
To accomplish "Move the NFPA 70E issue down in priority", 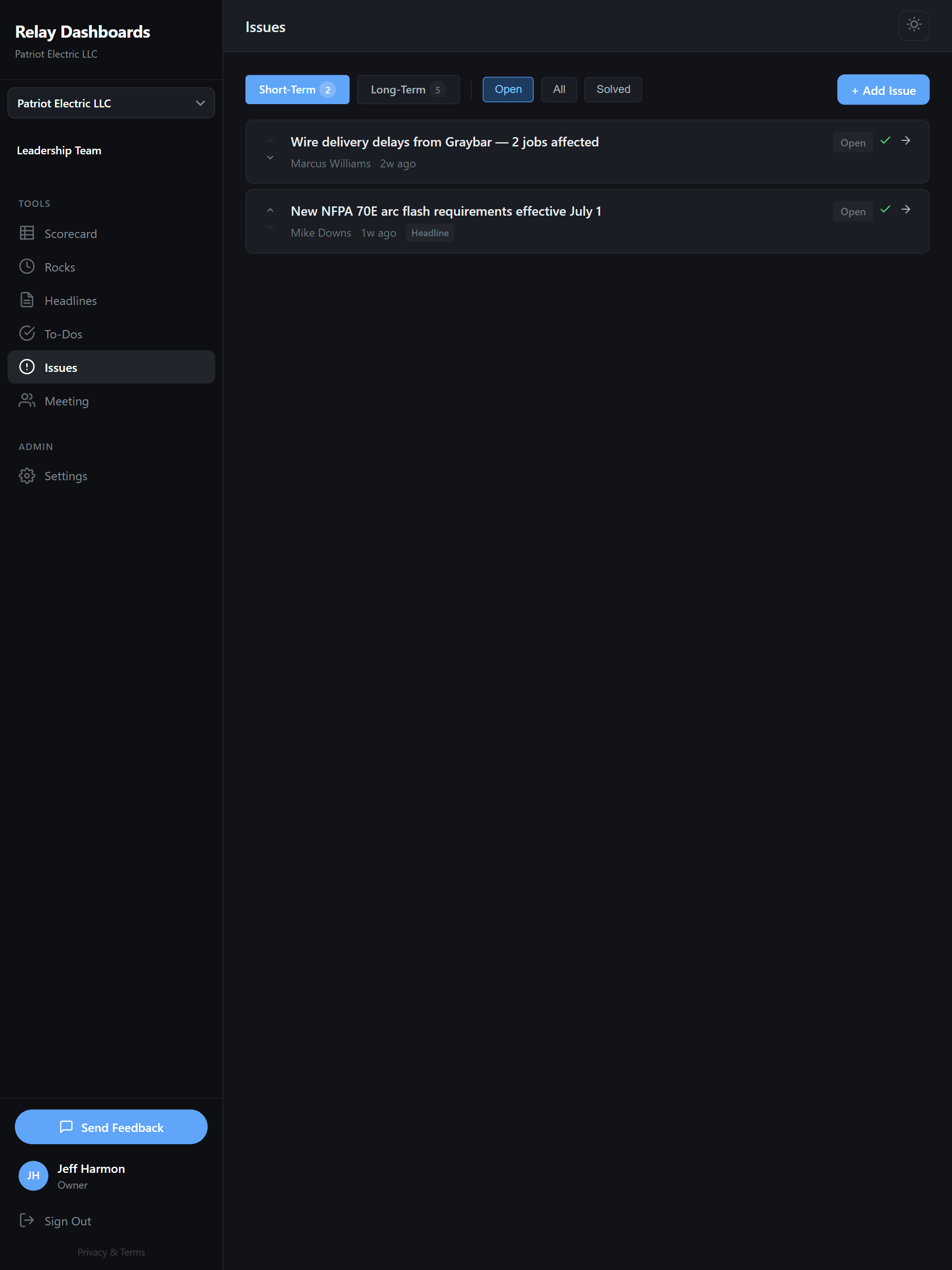I will pos(270,227).
